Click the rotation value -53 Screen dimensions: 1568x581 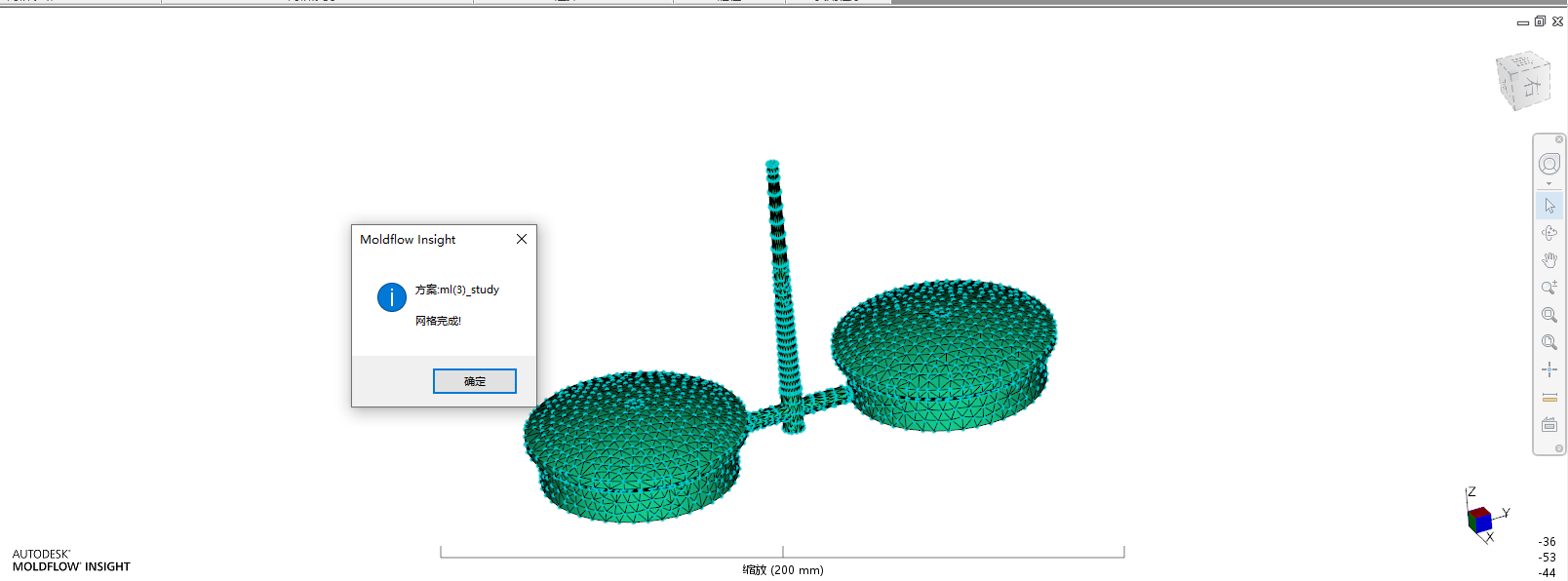point(1547,558)
